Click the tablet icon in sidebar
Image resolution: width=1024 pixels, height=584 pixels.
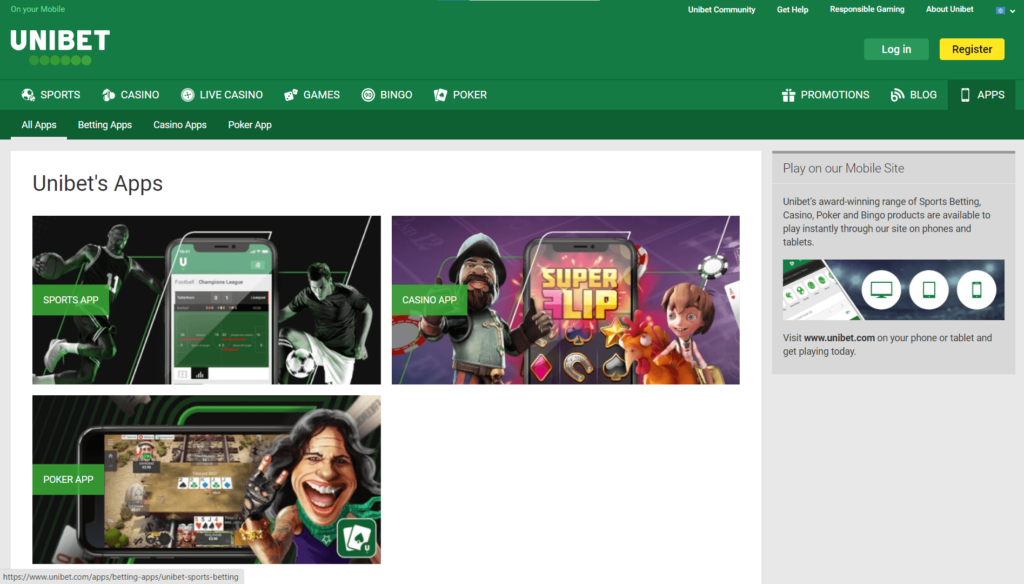click(929, 289)
